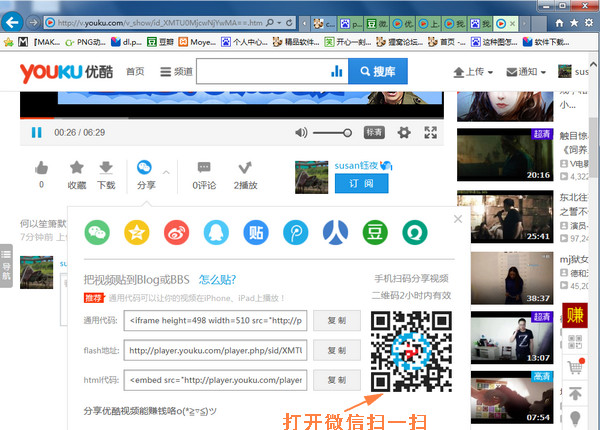Select the flash地址 text field
600x430 pixels.
(x=215, y=350)
